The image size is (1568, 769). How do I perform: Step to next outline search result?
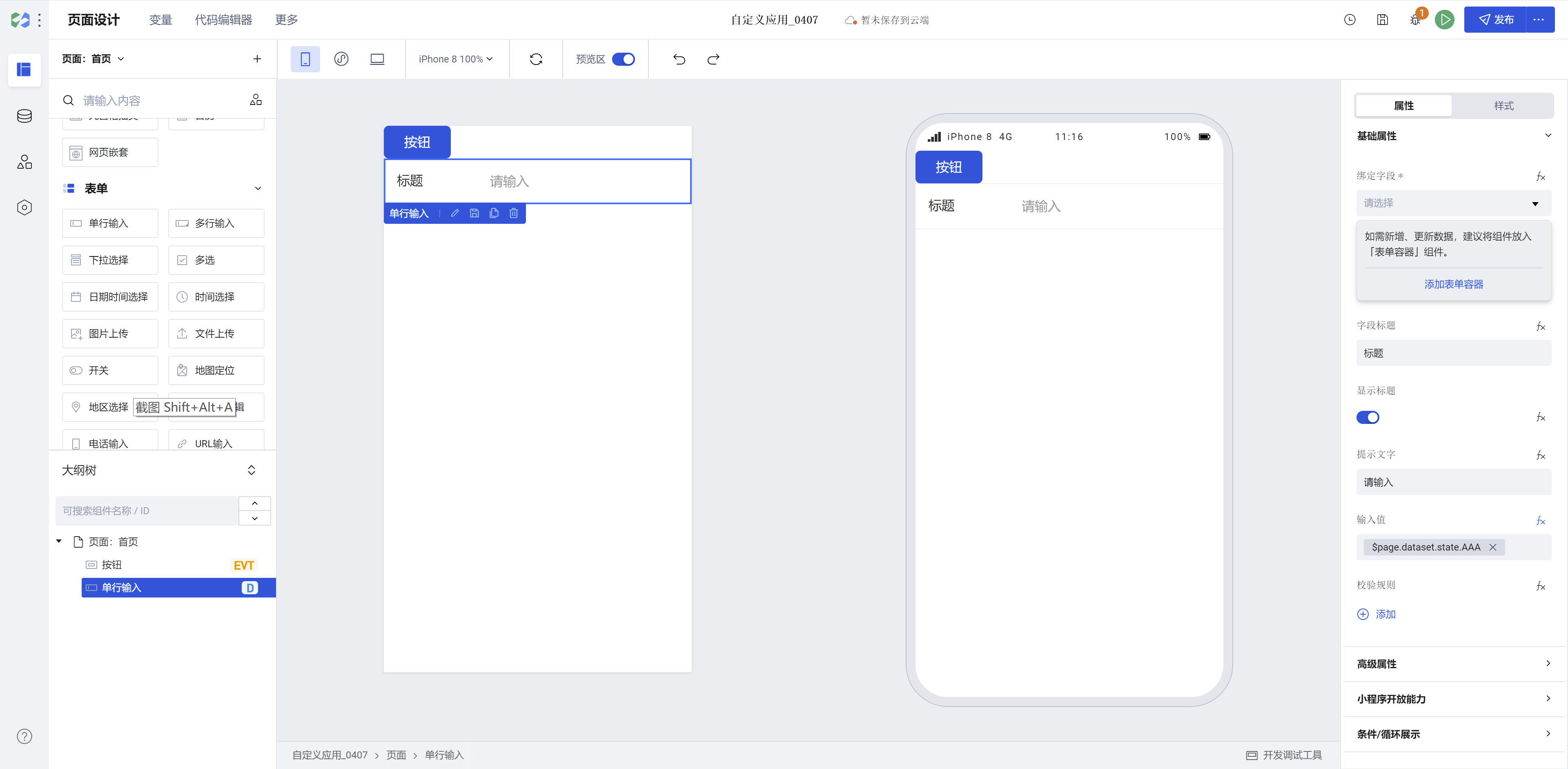point(254,518)
